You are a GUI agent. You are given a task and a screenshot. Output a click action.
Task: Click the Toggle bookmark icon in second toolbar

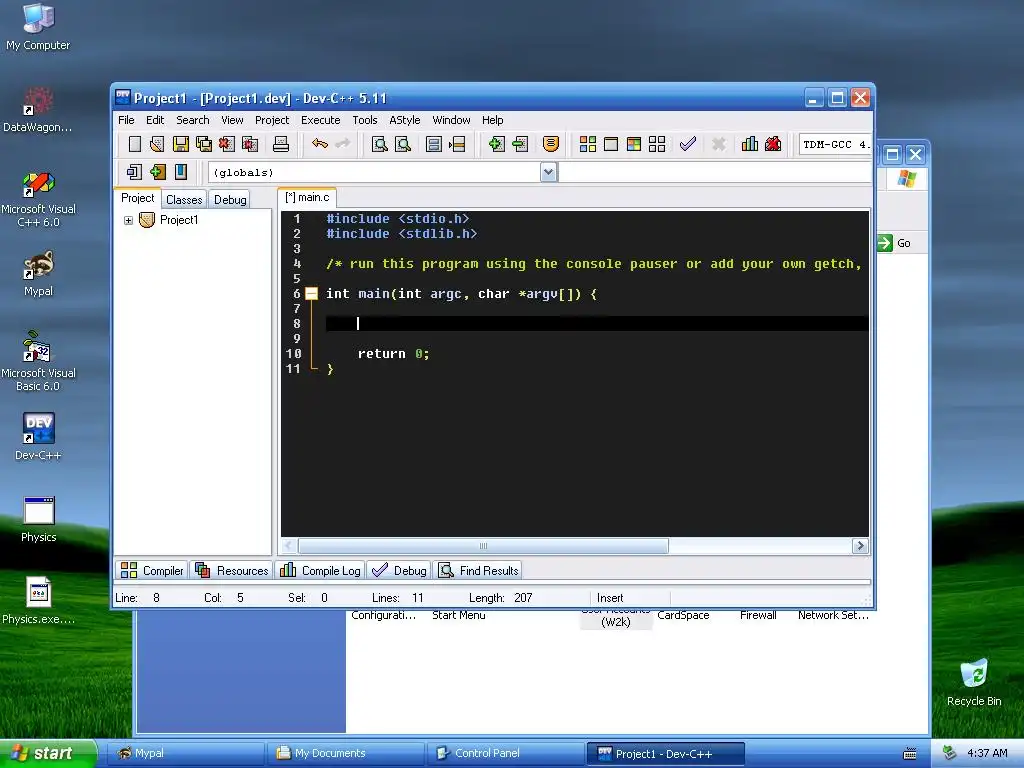(157, 172)
